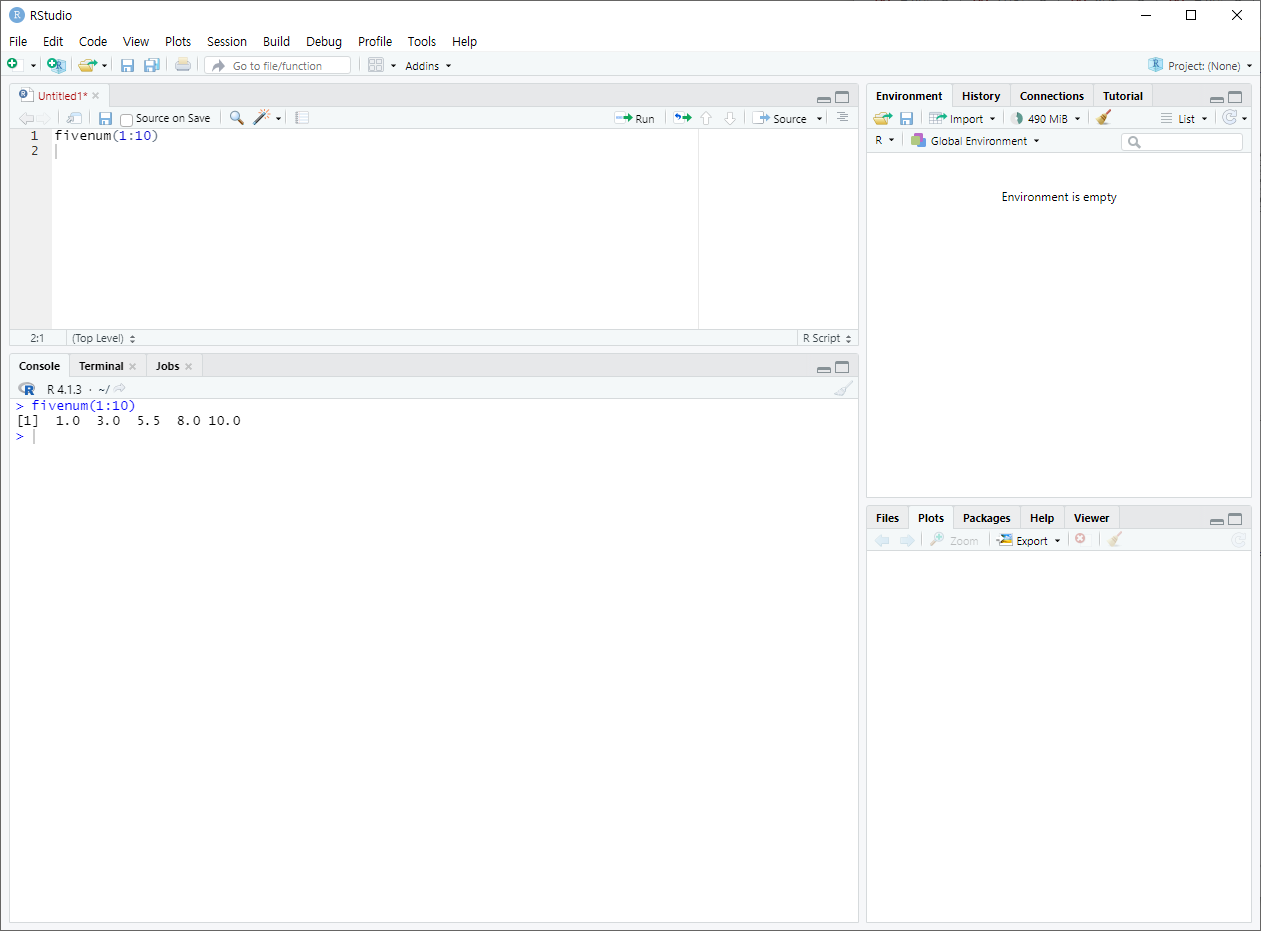Open the Code menu
Image resolution: width=1261 pixels, height=931 pixels.
[x=93, y=41]
